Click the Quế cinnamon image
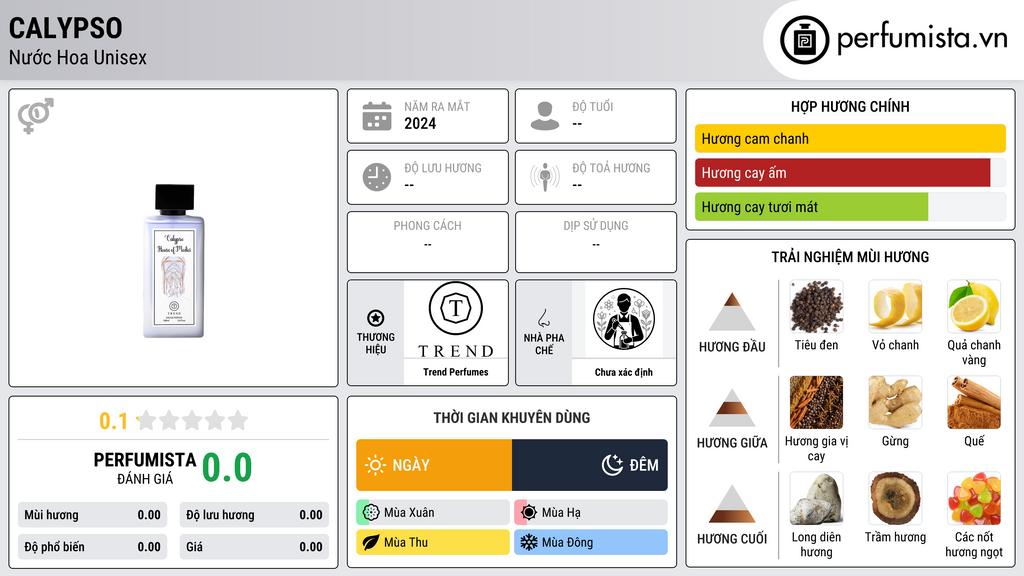 pos(974,402)
